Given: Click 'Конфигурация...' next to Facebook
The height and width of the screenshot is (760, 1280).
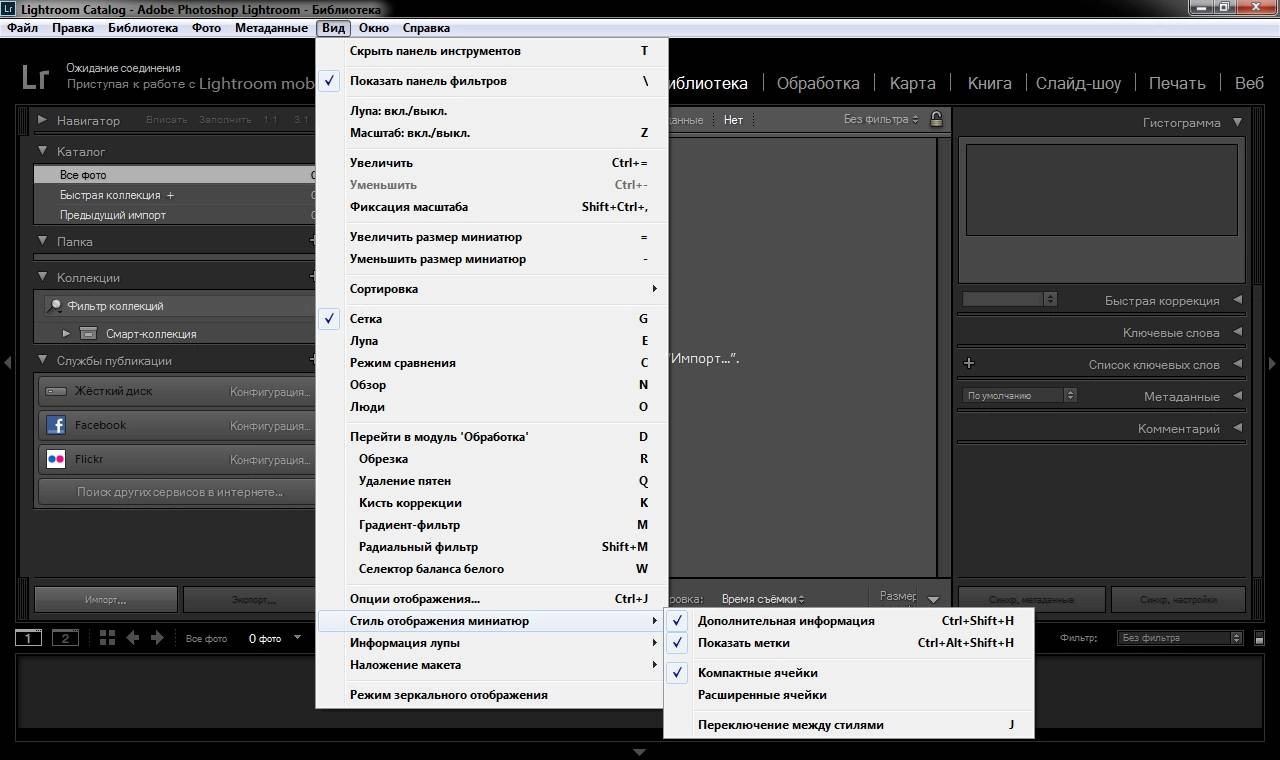Looking at the screenshot, I should (x=270, y=425).
